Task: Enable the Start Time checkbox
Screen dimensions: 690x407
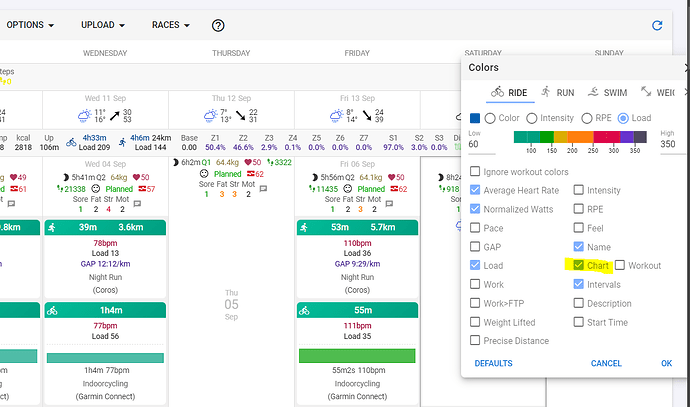Action: point(579,322)
